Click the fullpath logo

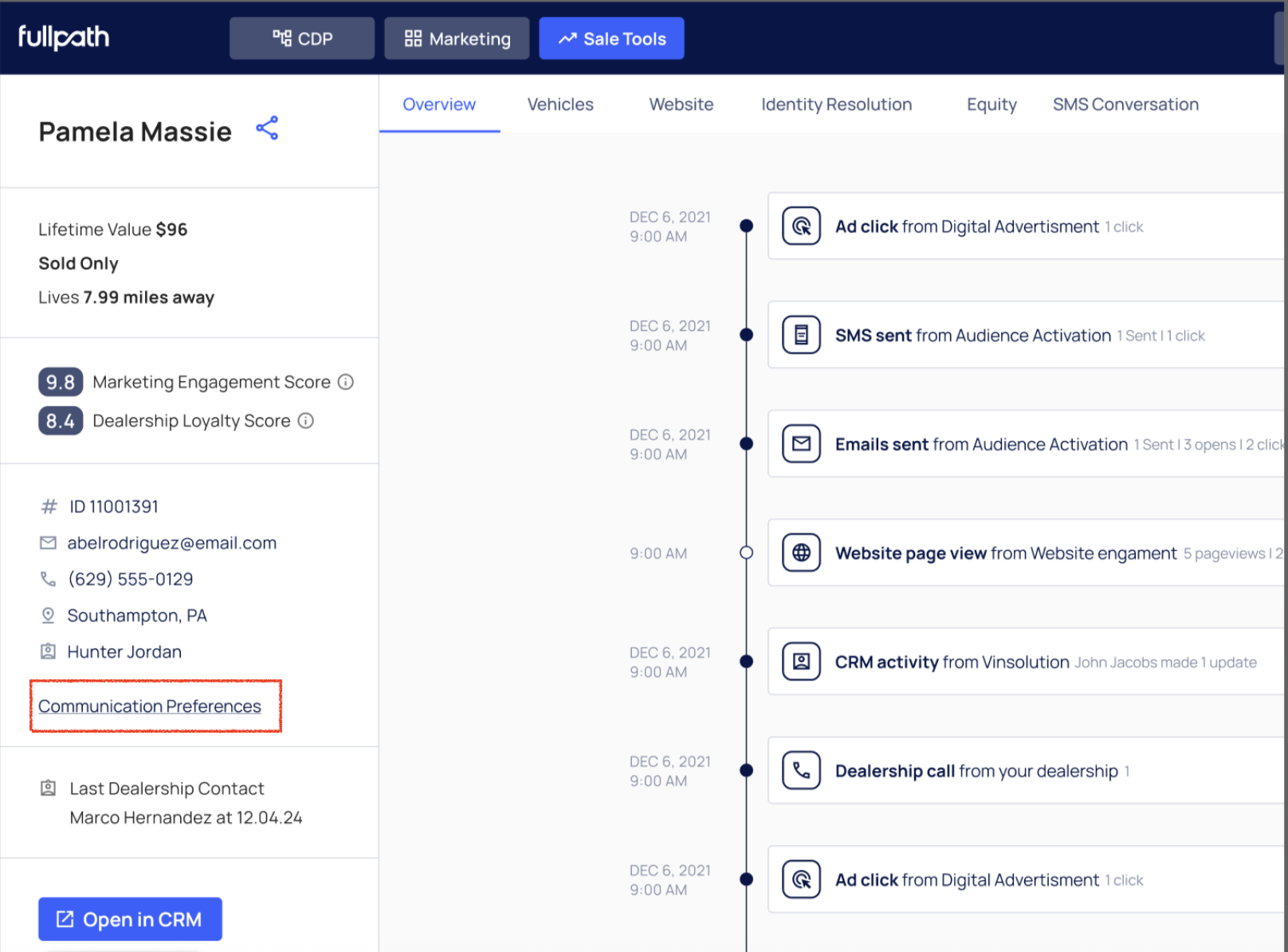(x=64, y=37)
